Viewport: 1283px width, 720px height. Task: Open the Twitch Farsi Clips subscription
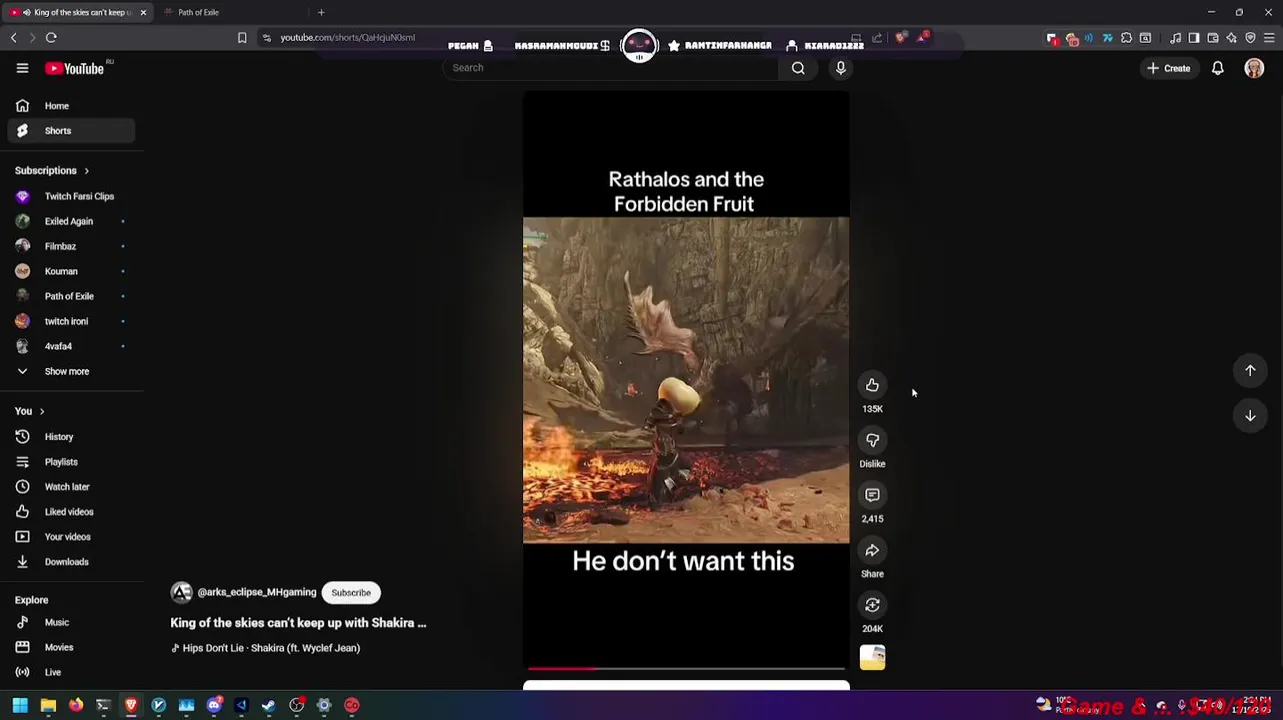(71, 197)
